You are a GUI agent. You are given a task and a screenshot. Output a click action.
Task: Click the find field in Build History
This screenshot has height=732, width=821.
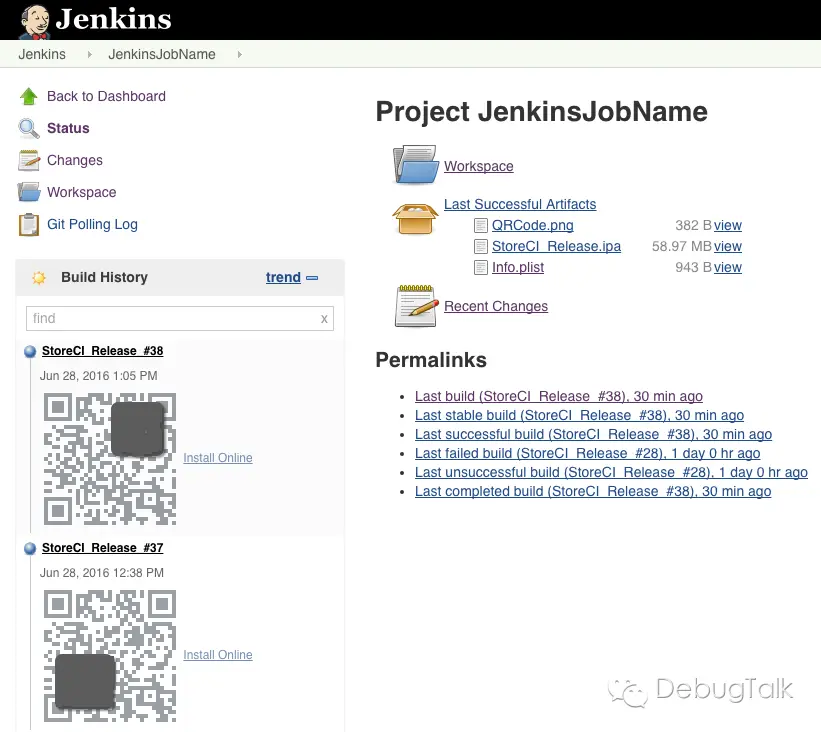175,317
